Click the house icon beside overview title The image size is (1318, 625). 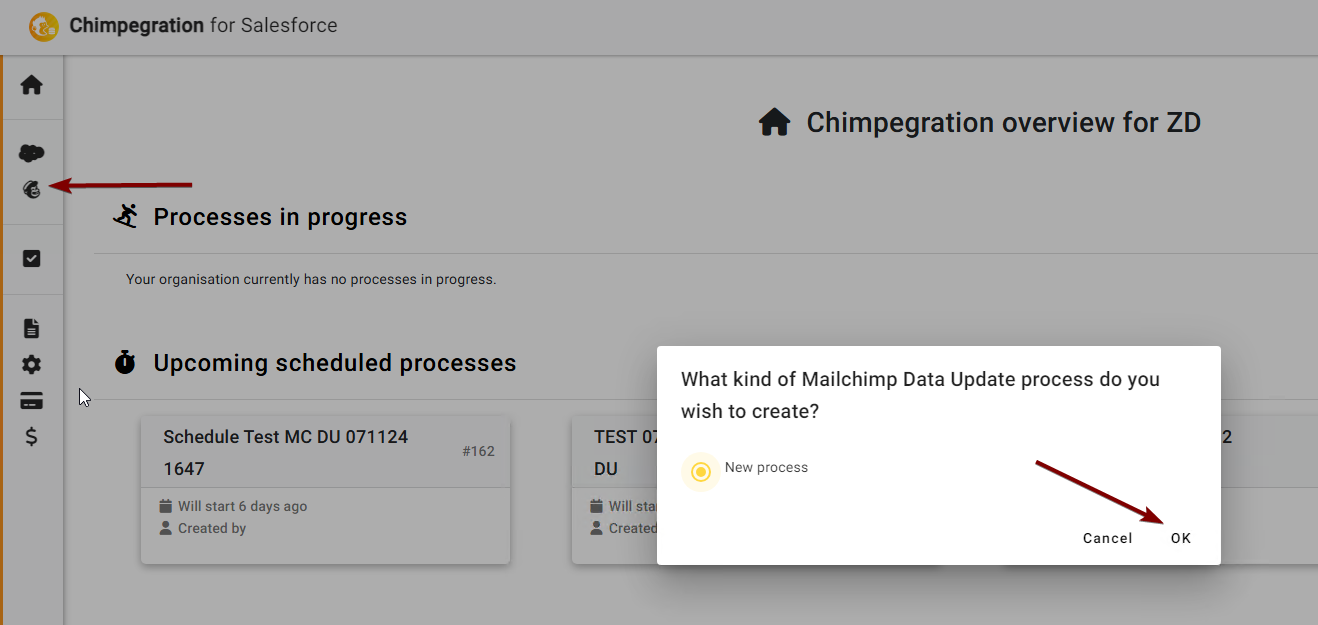pos(775,123)
